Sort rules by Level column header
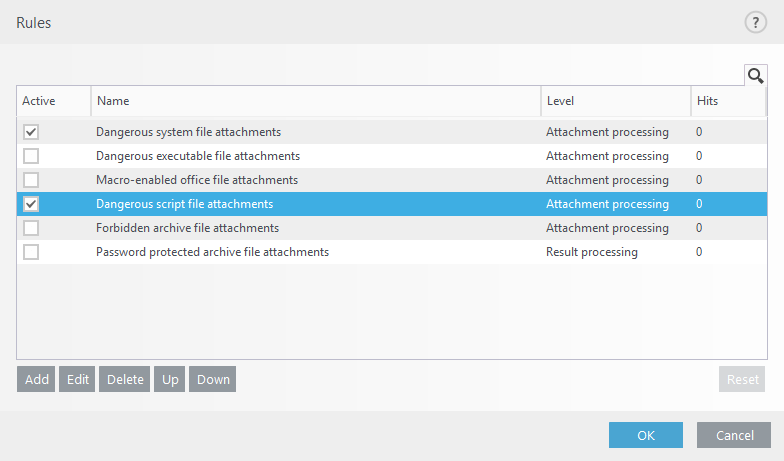The width and height of the screenshot is (784, 461). 615,101
